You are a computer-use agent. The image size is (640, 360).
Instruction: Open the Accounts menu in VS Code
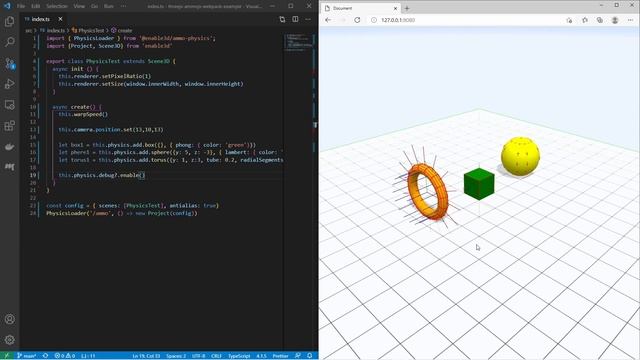click(x=9, y=319)
